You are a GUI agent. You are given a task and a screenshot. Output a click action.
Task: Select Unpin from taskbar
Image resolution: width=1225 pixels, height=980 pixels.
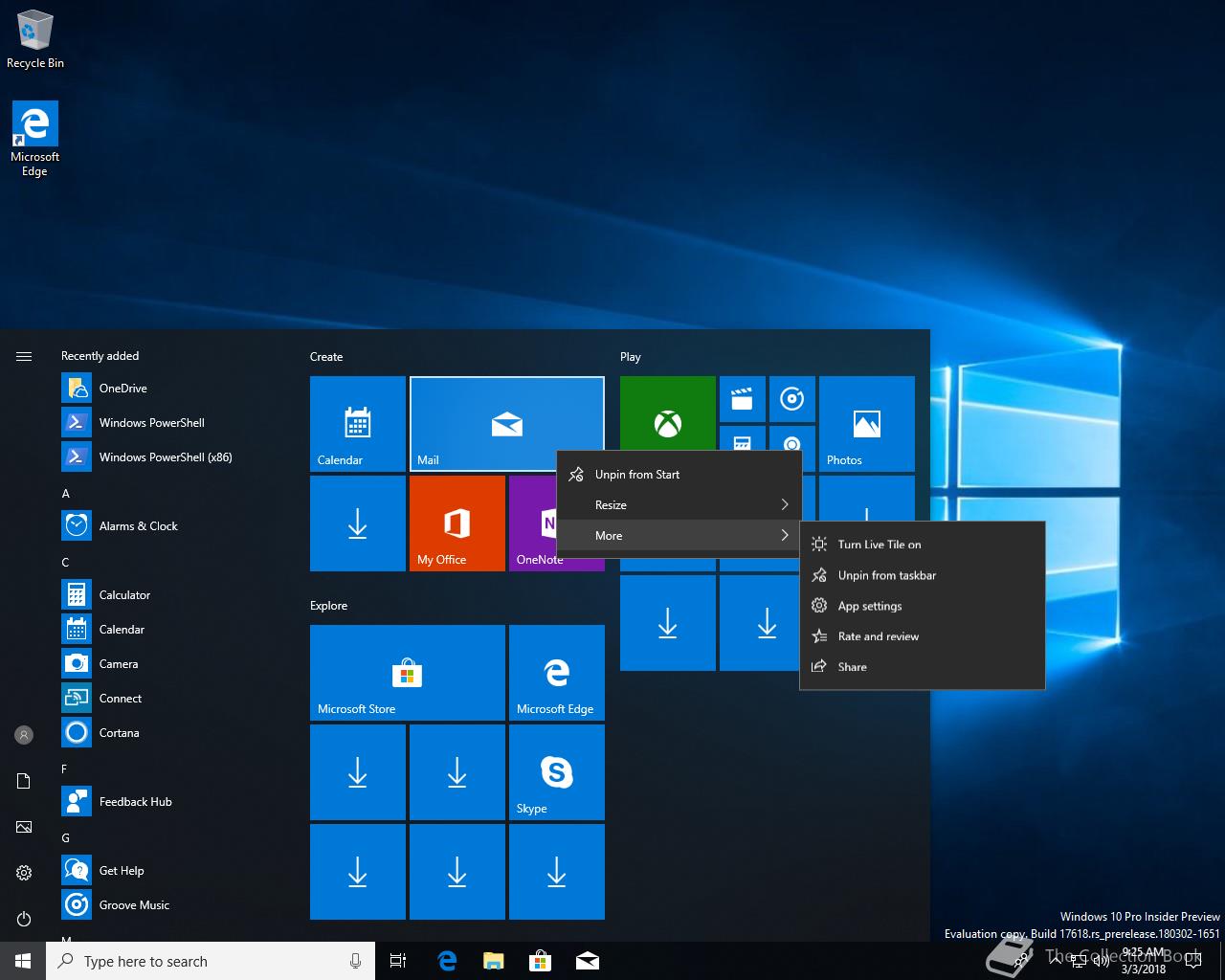click(923, 575)
